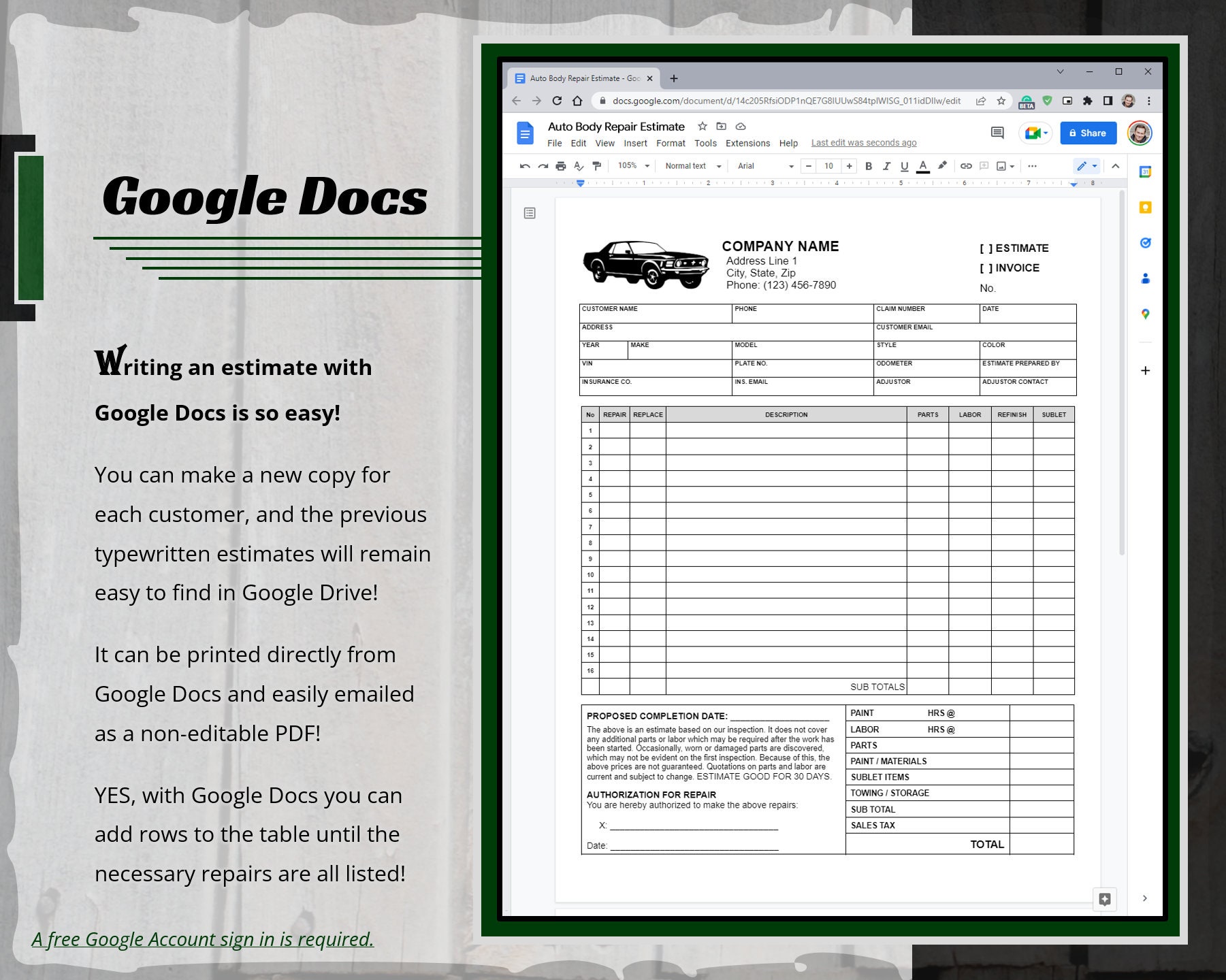Click the vertical document scrollbar

point(1122,372)
